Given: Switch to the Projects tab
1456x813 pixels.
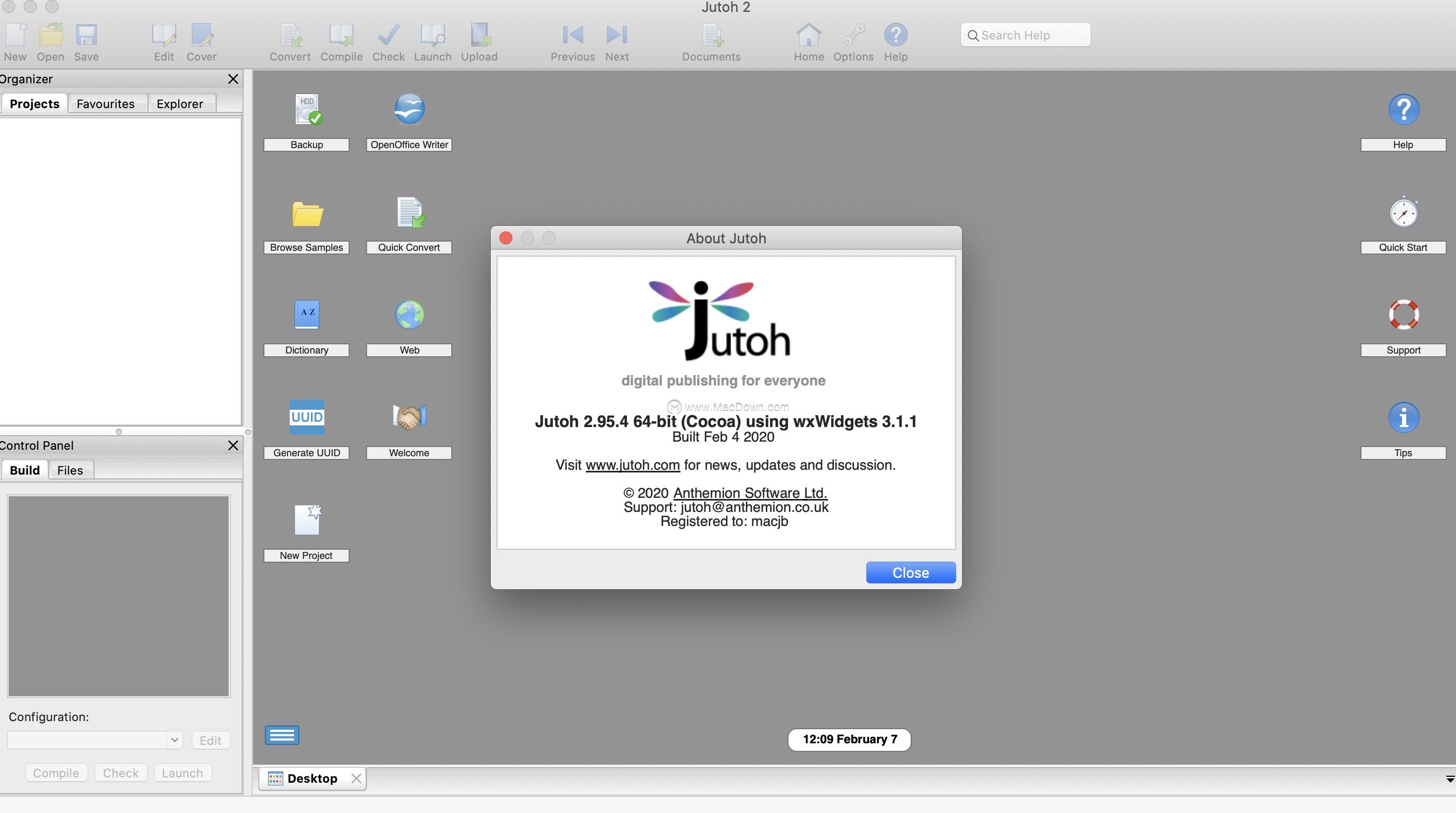Looking at the screenshot, I should (35, 103).
